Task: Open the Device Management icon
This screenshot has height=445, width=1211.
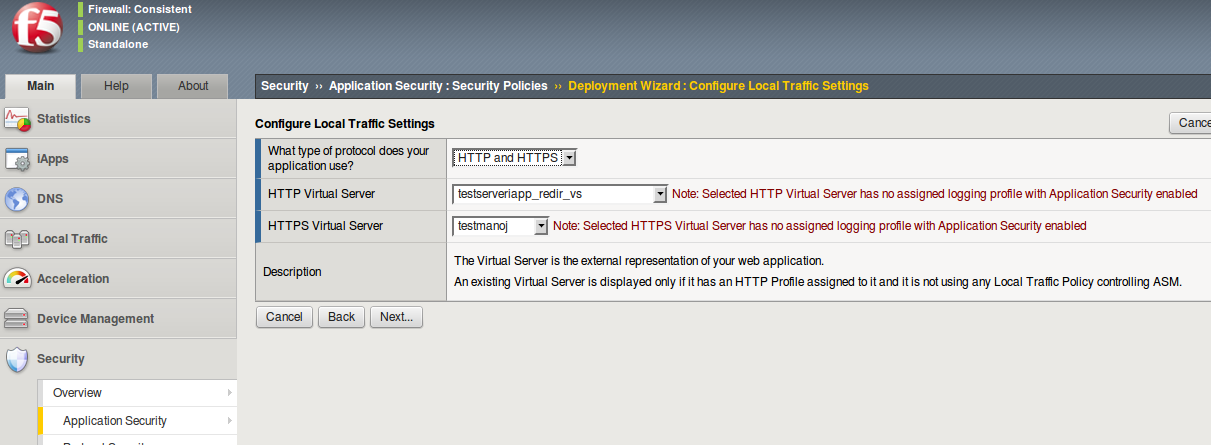Action: tap(18, 319)
